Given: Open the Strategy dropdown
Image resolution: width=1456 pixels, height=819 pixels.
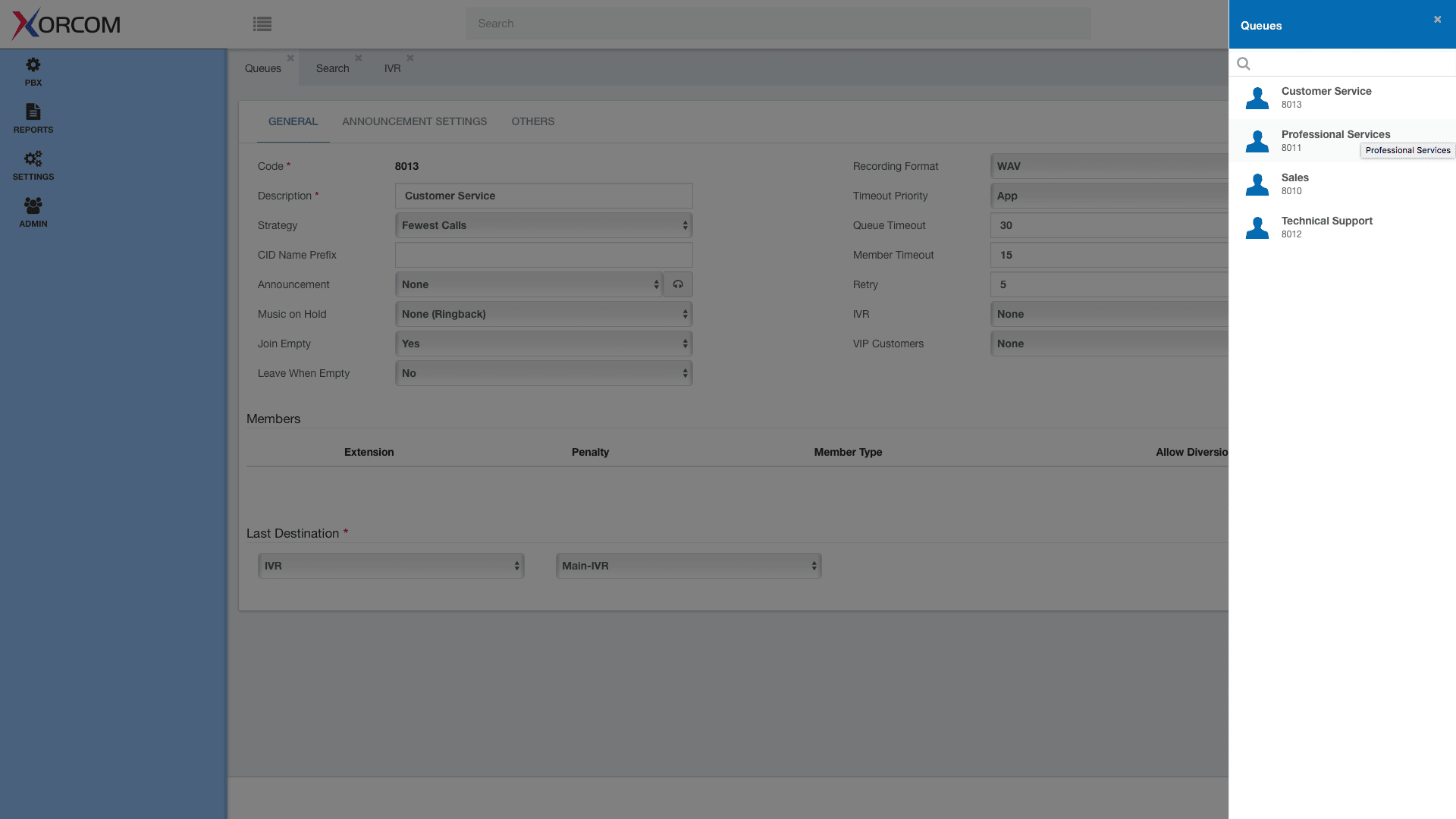Looking at the screenshot, I should [x=544, y=225].
